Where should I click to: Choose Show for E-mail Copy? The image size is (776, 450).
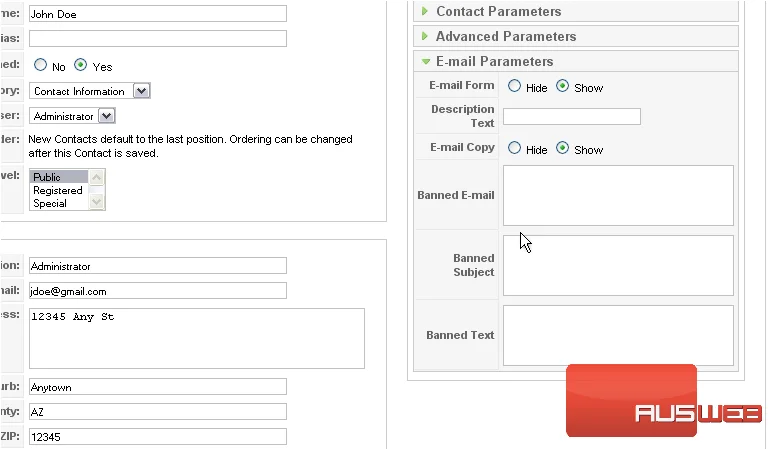click(x=562, y=148)
